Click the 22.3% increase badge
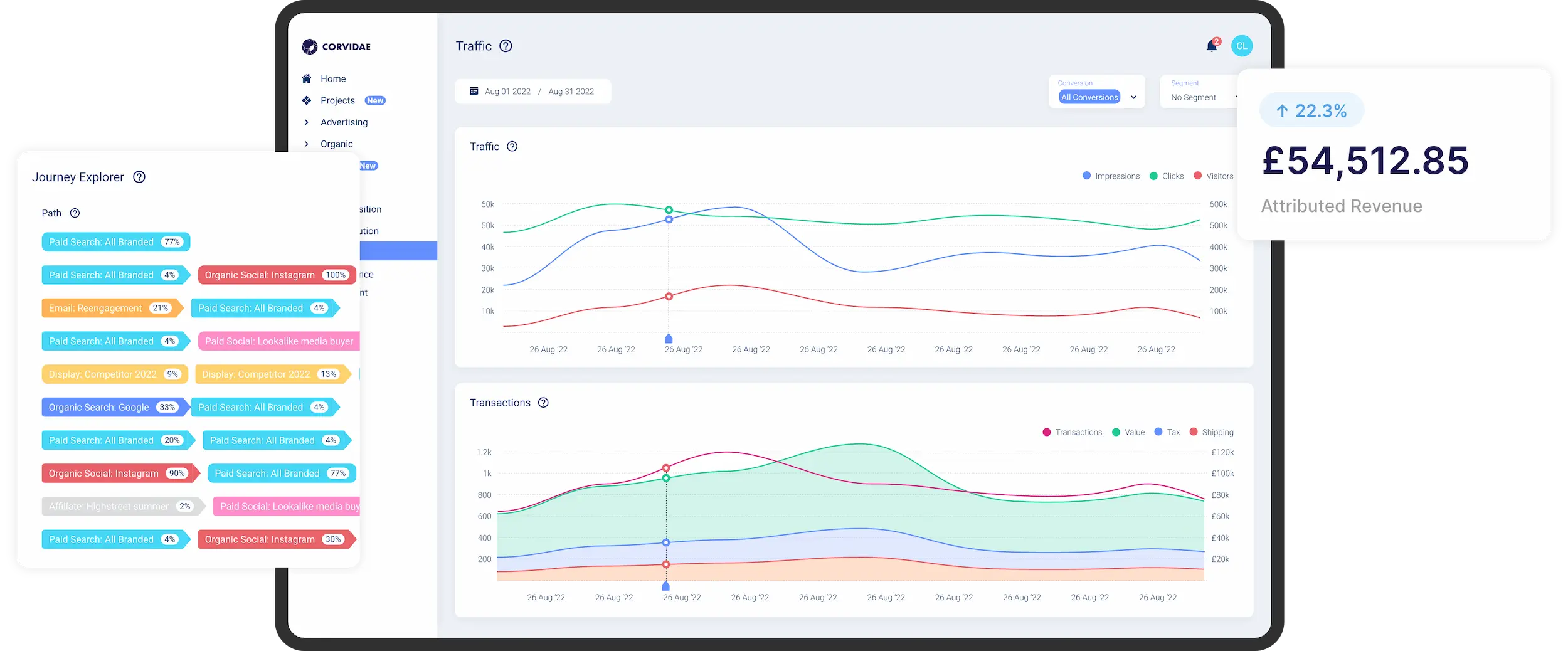Screen dimensions: 1568x651 click(x=1311, y=110)
